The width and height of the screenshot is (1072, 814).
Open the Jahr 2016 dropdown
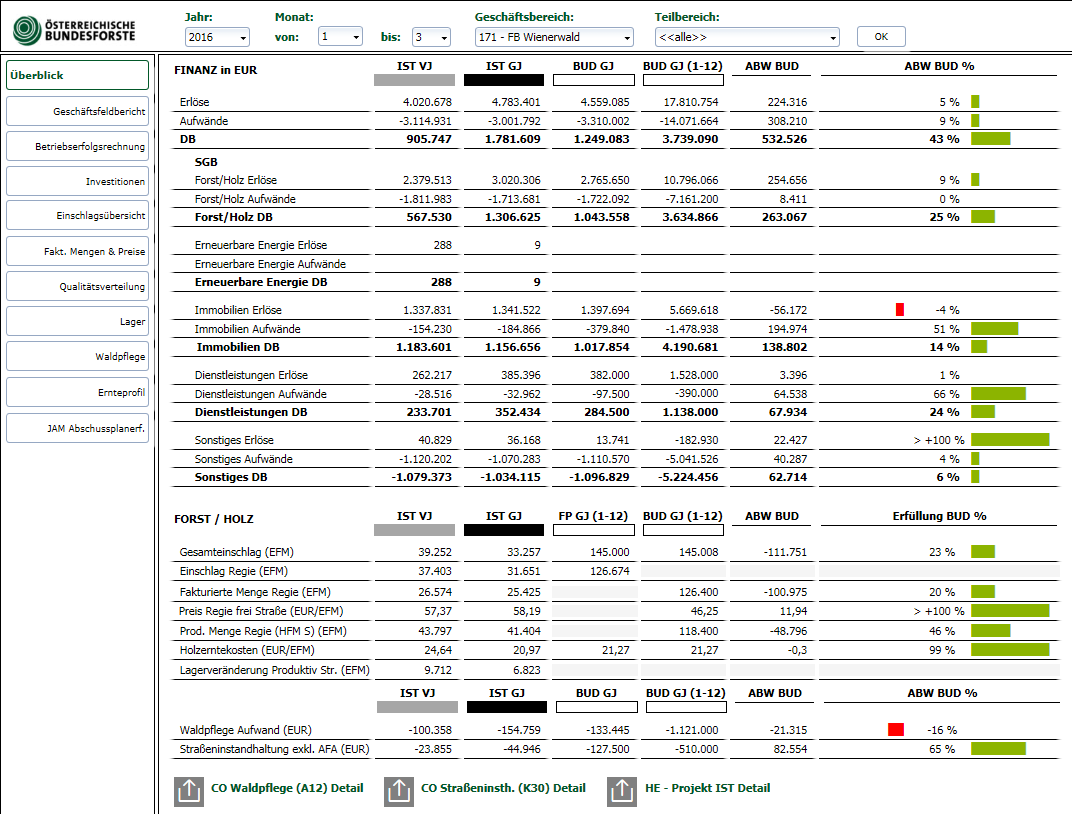coord(217,37)
